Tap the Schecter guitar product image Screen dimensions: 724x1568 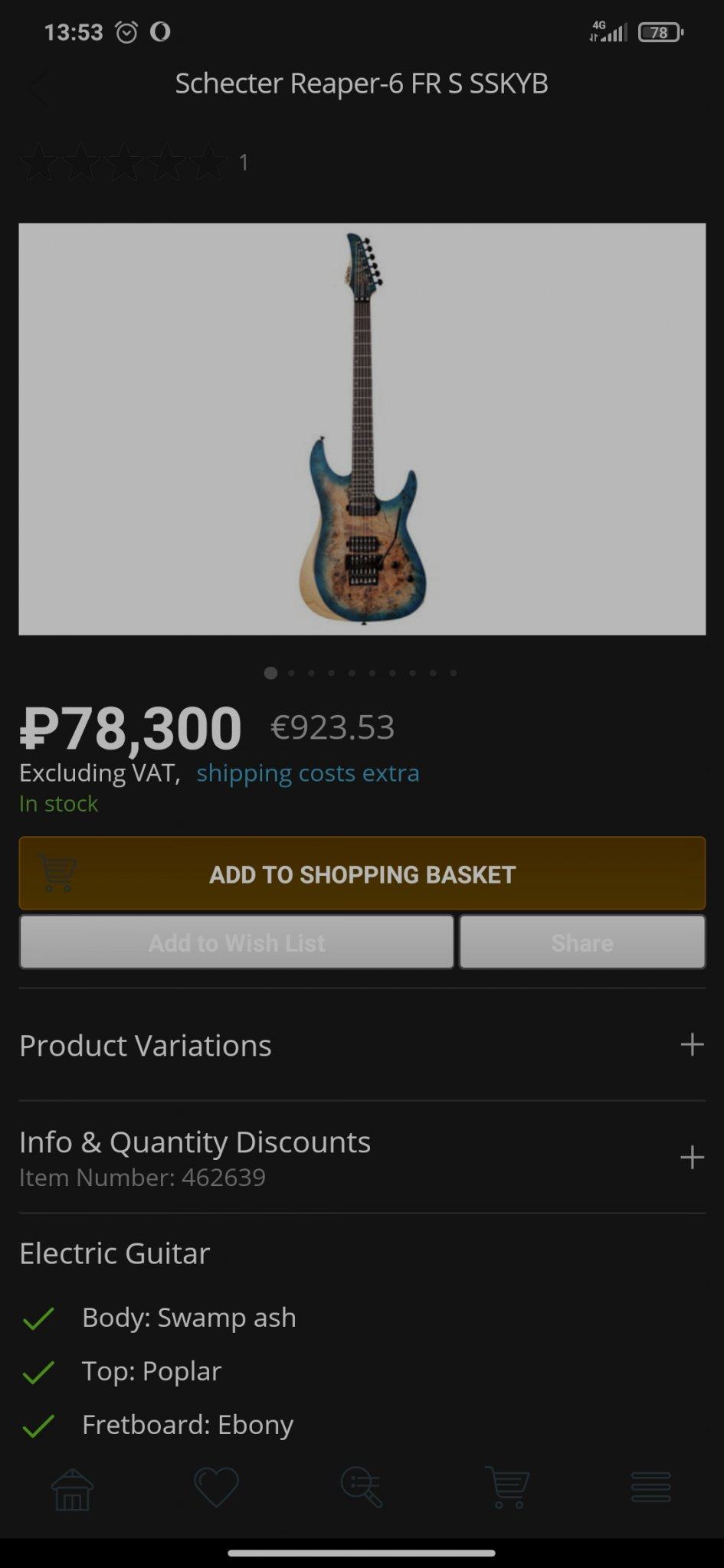pyautogui.click(x=362, y=429)
